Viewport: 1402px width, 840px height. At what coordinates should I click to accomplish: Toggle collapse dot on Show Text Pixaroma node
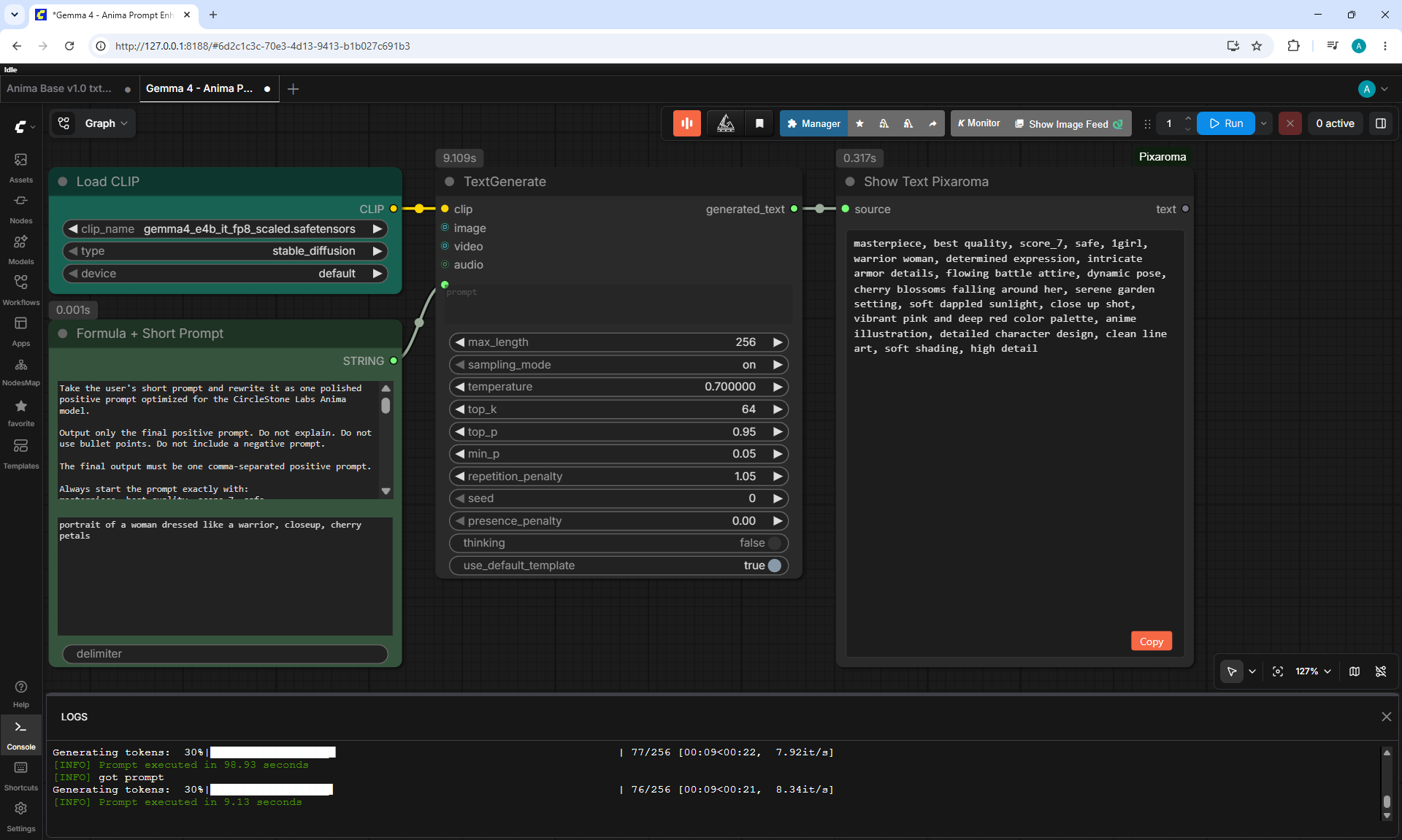coord(850,182)
